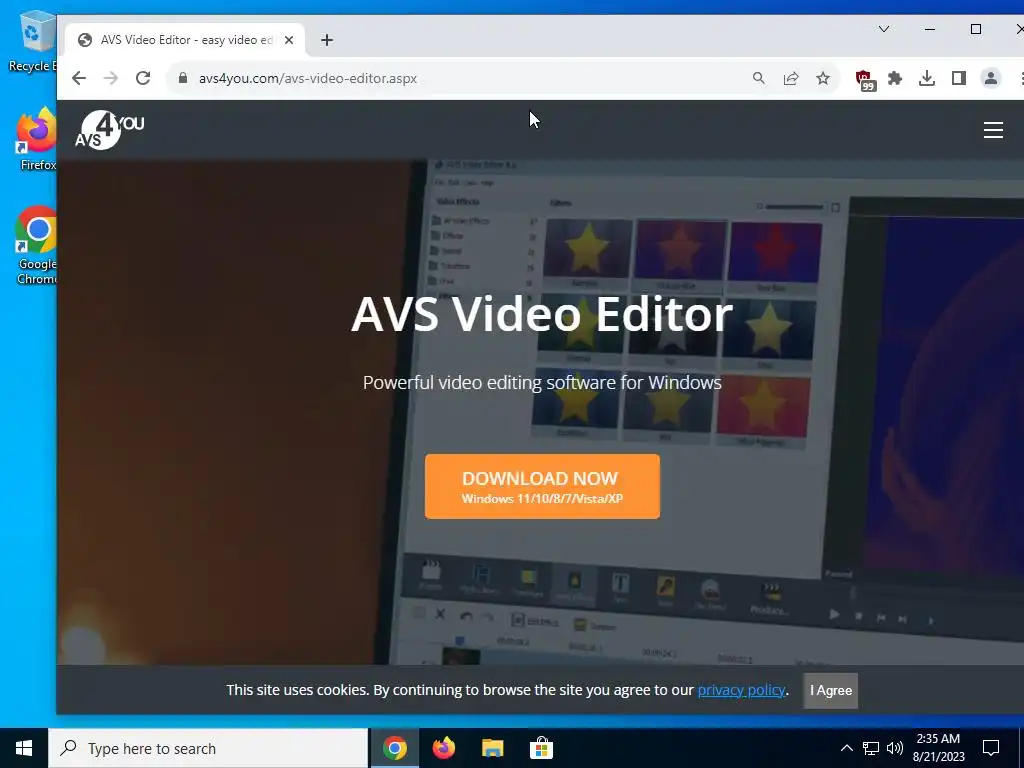Open the taskbar clock and date

pos(938,748)
